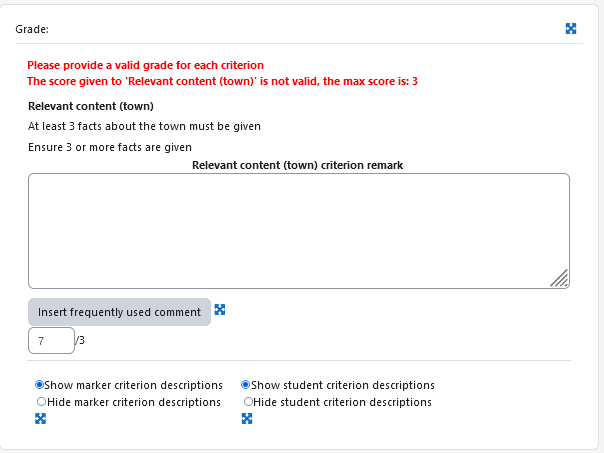Expand the Grade panel with top-right arrows icon
This screenshot has height=453, width=604.
pos(571,29)
